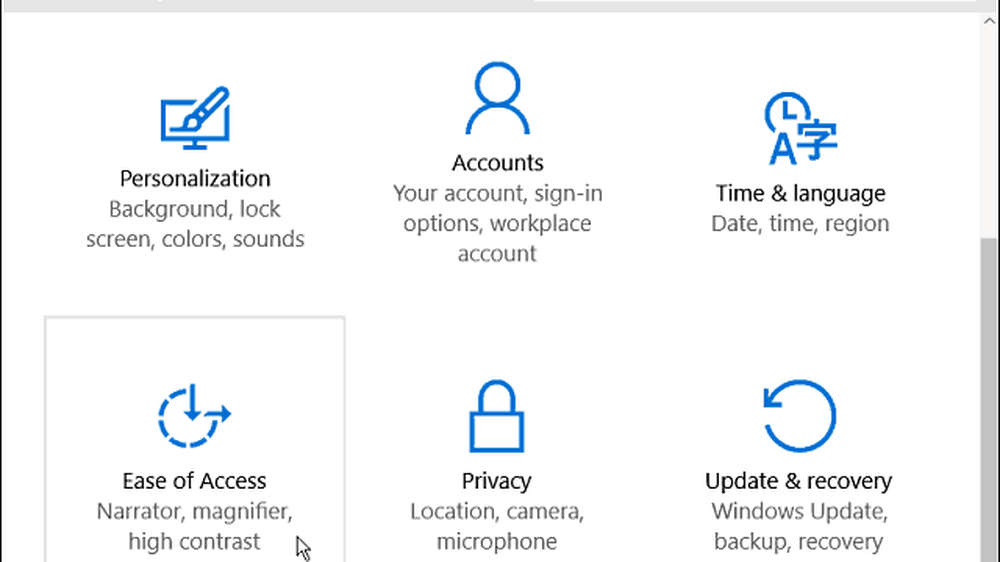Click the Time & language clock icon

(799, 128)
